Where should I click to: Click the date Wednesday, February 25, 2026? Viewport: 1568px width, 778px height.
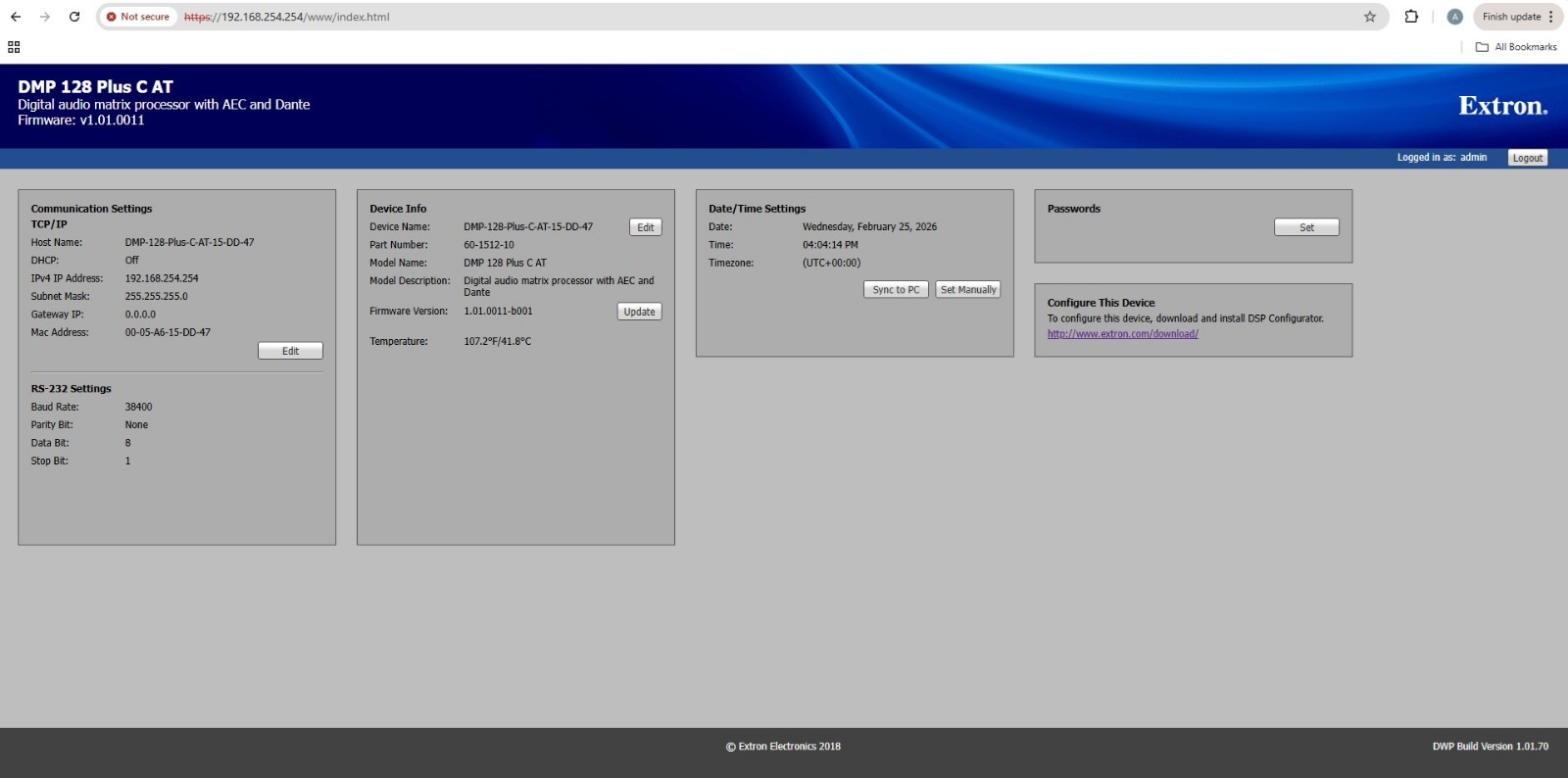click(869, 226)
